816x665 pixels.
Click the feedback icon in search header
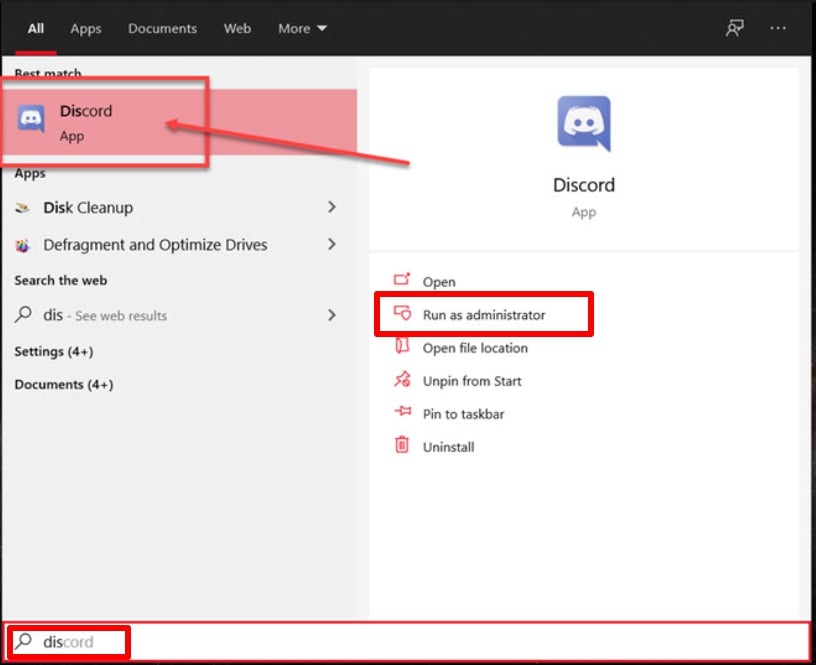(x=735, y=28)
